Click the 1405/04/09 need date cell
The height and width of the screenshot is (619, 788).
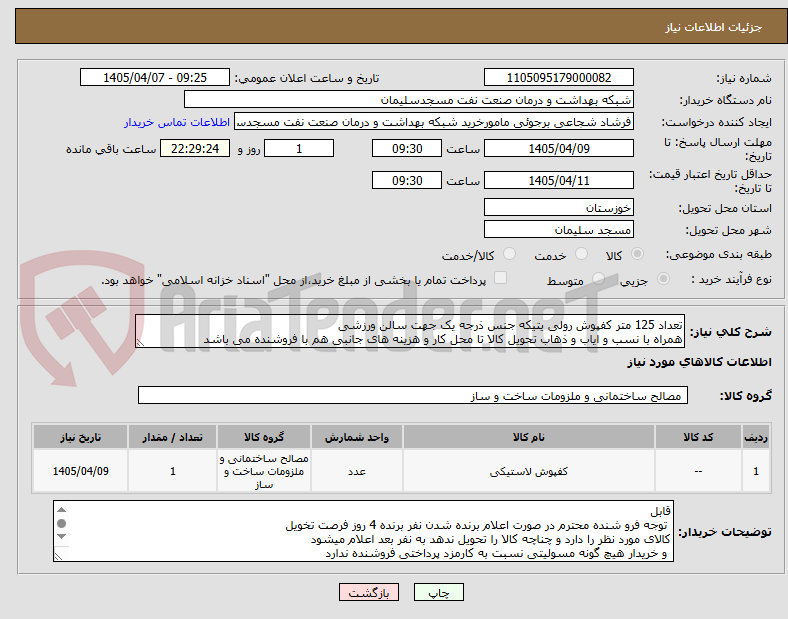80,471
